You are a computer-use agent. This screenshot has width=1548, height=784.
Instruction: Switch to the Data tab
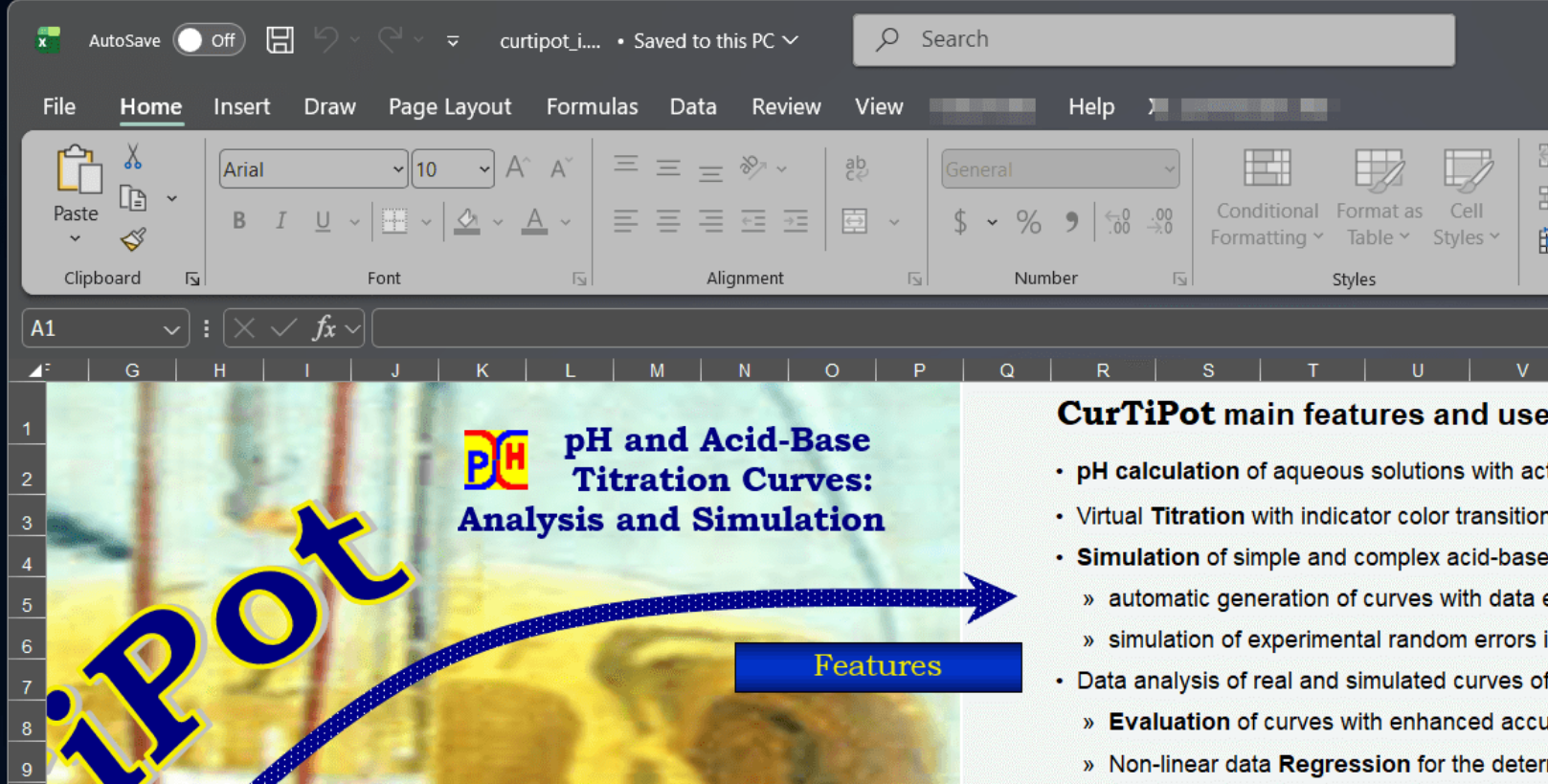coord(693,107)
